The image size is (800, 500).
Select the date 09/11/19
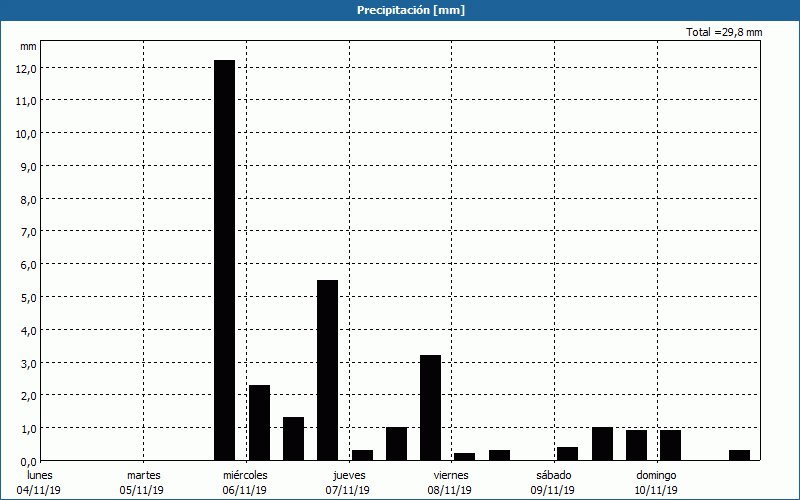click(x=553, y=490)
